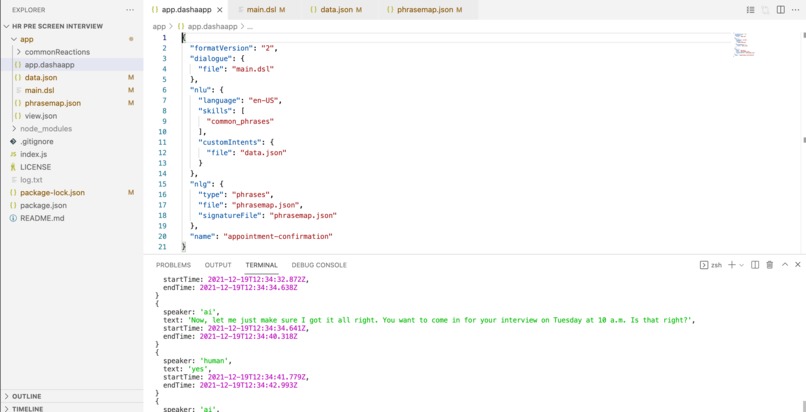806x412 pixels.
Task: Select the TERMINAL panel tab
Action: [262, 265]
